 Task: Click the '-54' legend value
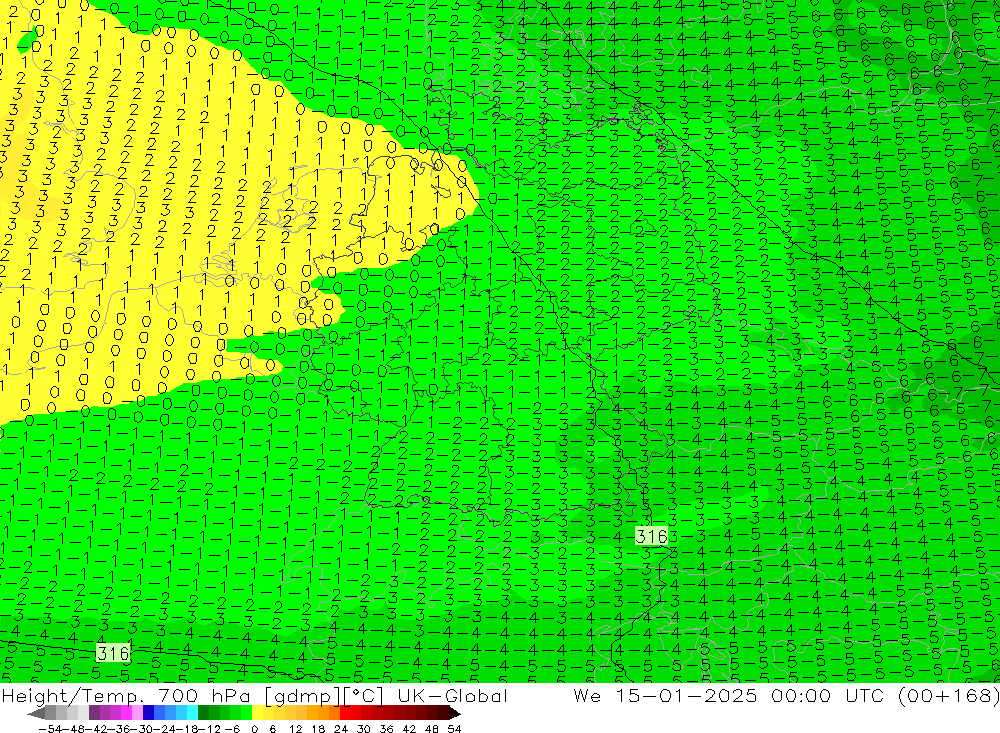point(50,729)
